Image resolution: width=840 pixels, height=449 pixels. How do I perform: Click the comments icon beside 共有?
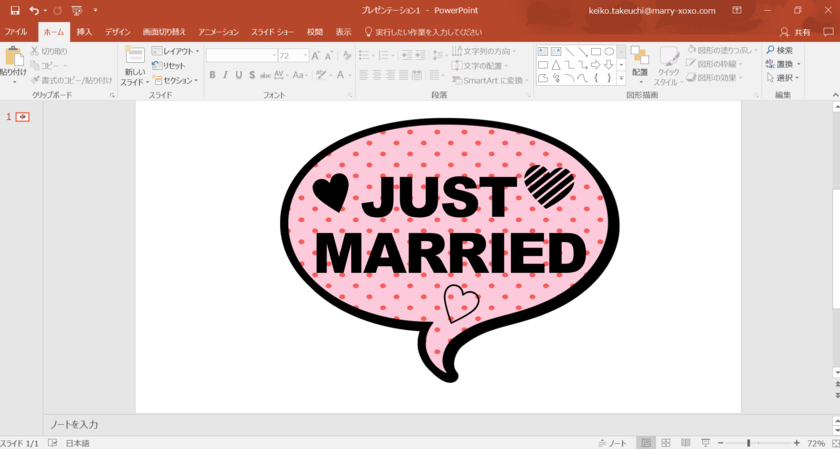click(x=827, y=32)
